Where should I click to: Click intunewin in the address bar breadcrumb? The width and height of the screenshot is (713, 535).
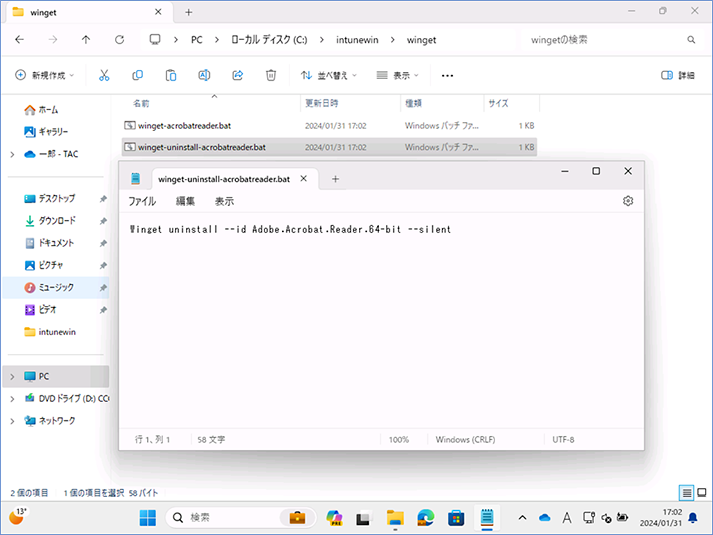pos(357,40)
